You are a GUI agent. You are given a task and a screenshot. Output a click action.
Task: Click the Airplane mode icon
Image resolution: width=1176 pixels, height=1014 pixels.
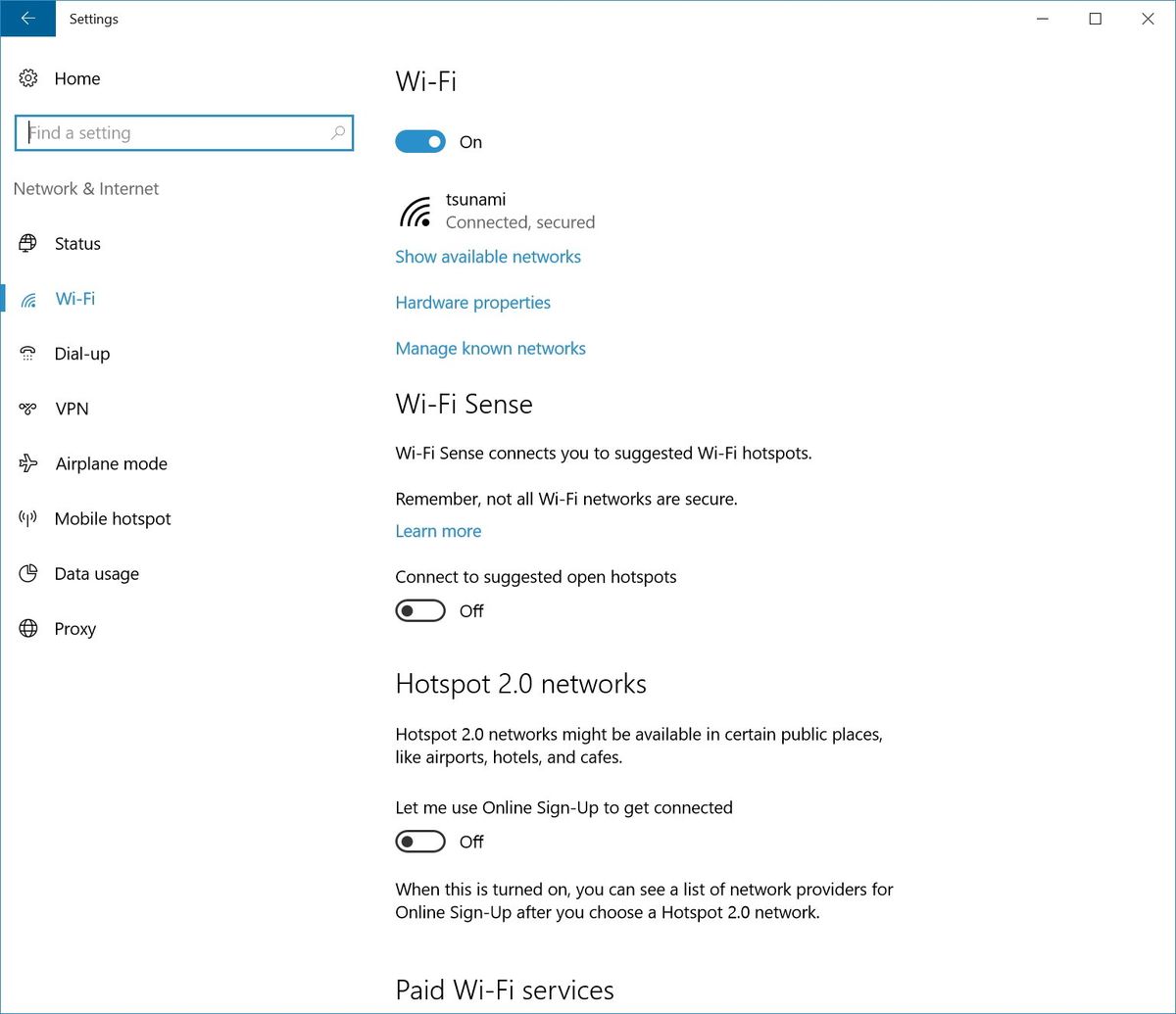point(29,463)
